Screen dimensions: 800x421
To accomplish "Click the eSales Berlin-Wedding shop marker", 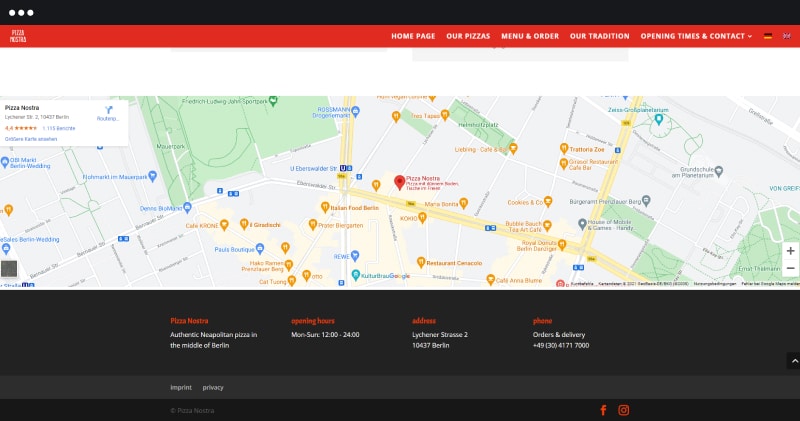I will (6, 249).
